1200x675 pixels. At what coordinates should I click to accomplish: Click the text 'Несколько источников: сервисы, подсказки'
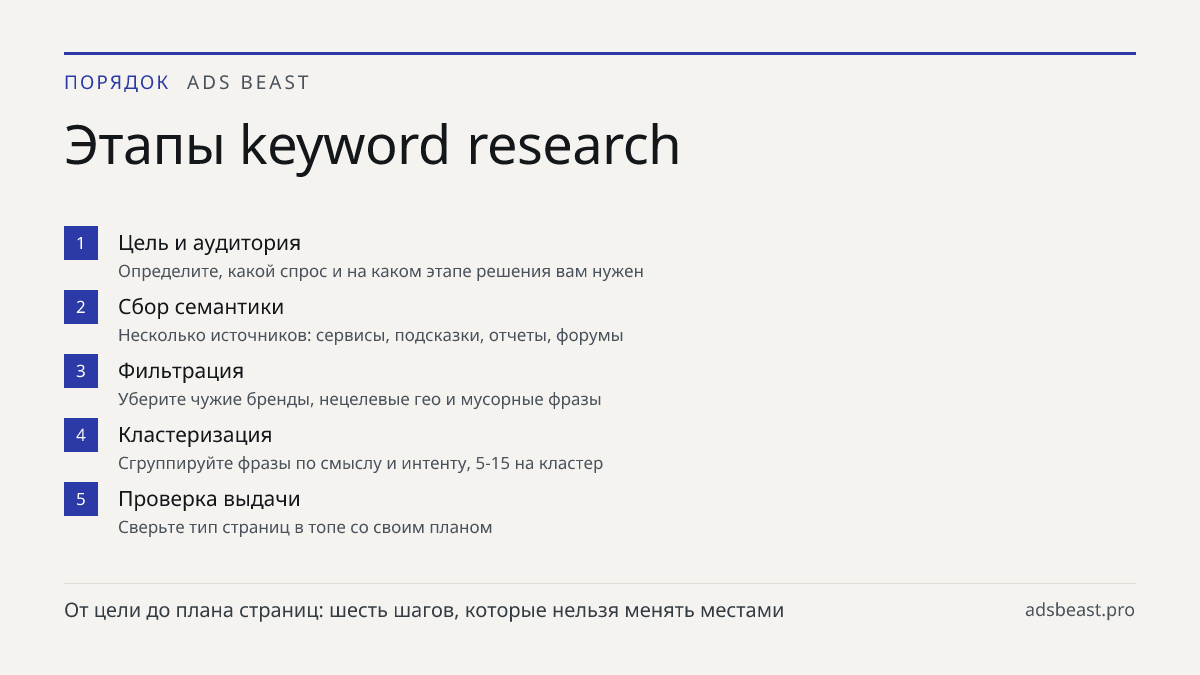click(x=301, y=335)
